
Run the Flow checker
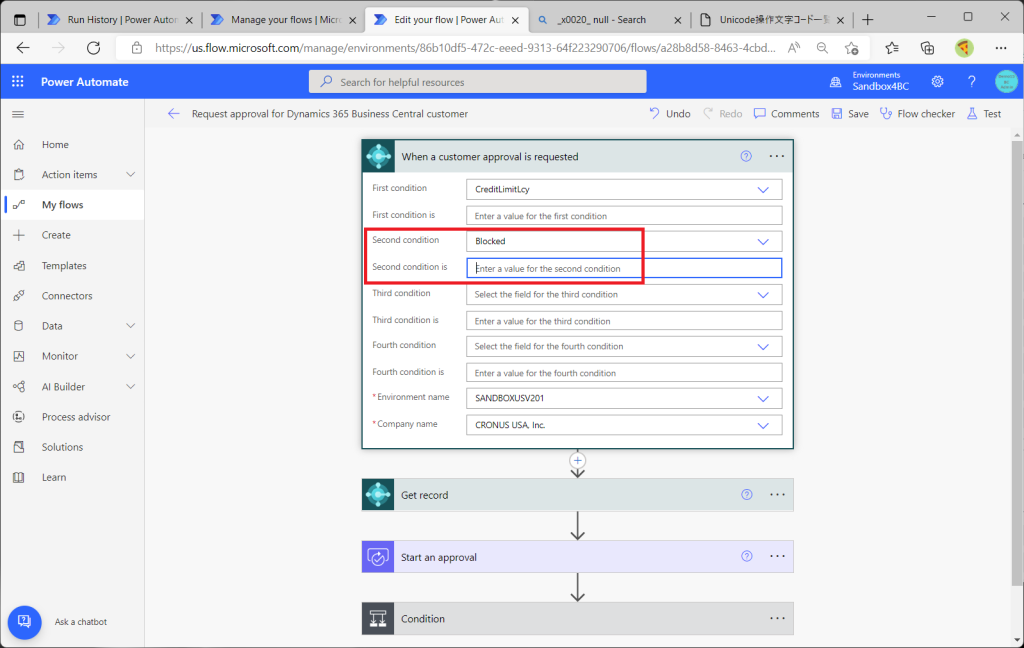pyautogui.click(x=917, y=114)
